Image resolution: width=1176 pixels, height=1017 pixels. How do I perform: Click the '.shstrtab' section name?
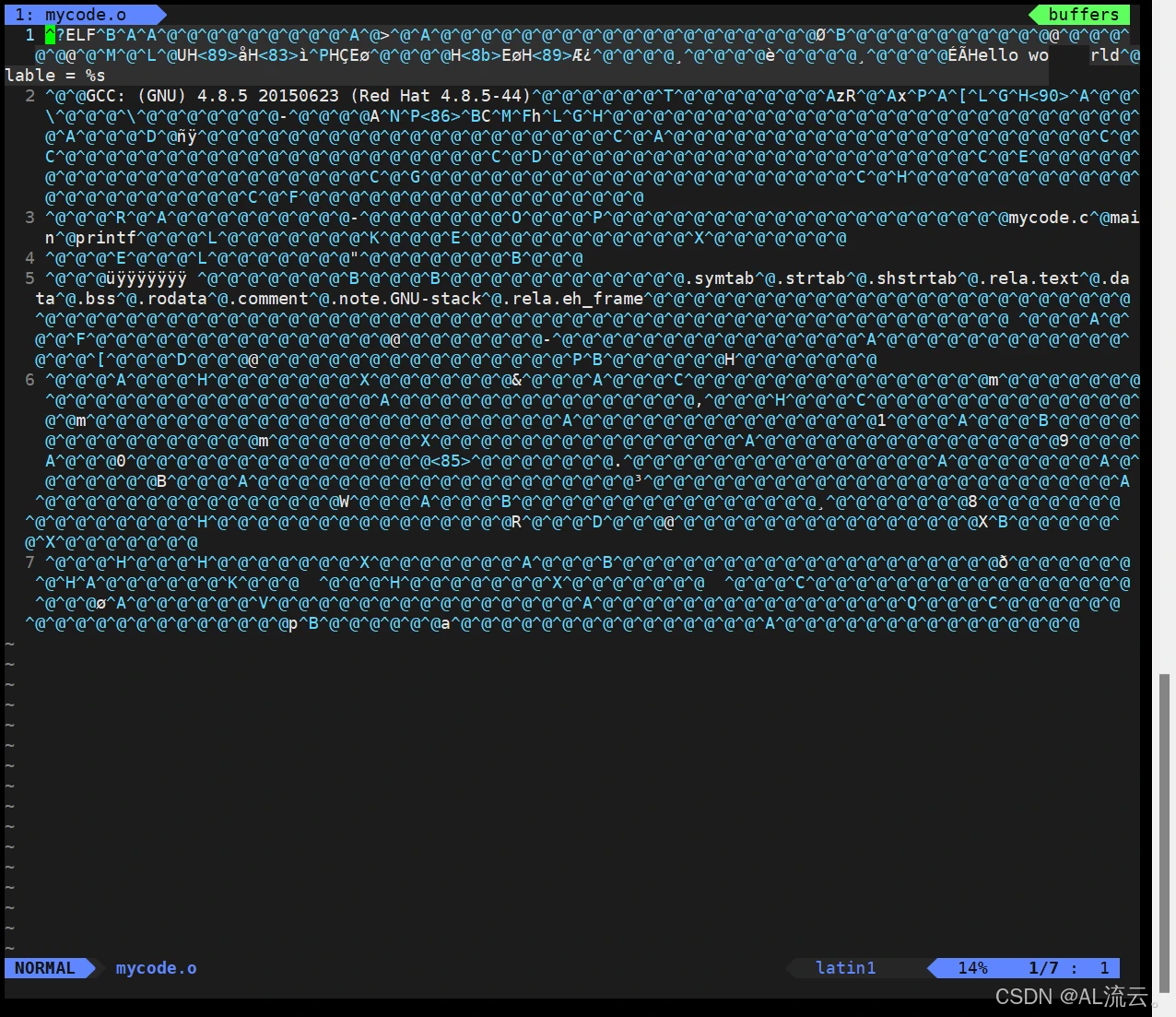coord(911,278)
